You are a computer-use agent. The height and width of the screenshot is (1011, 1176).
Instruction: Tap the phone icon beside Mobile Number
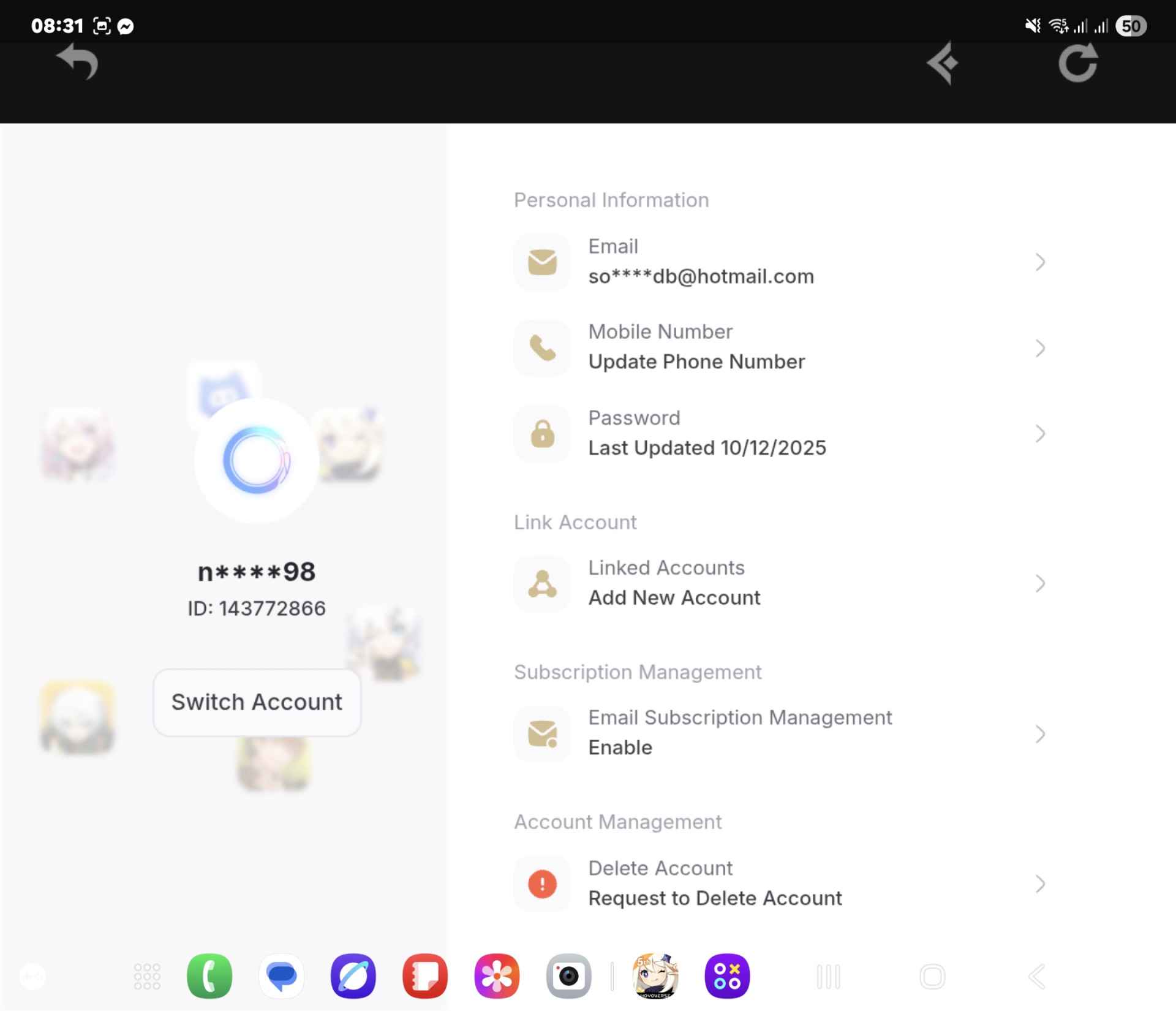(542, 348)
